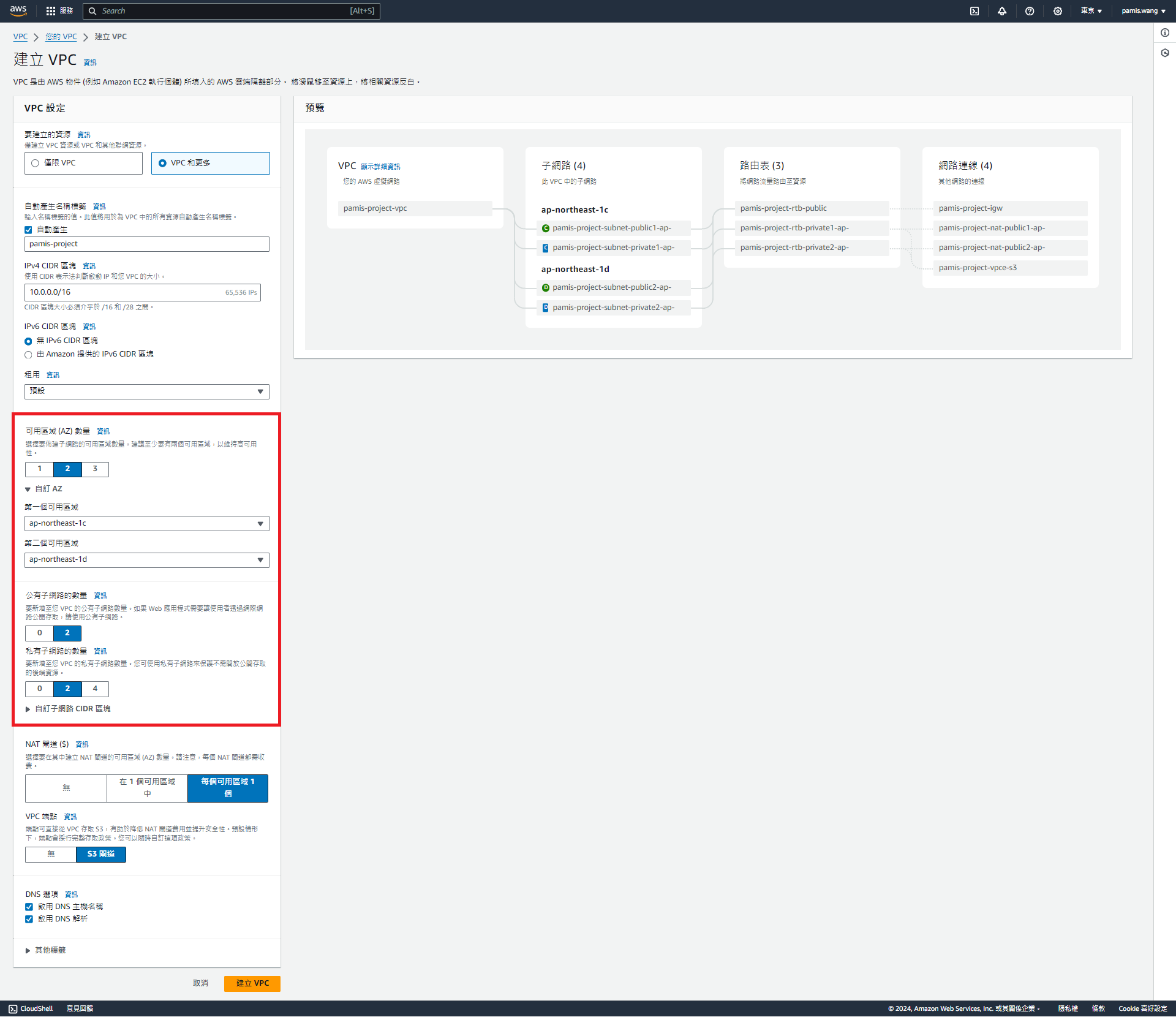
Task: Set private subnets to 0
Action: pyautogui.click(x=39, y=689)
